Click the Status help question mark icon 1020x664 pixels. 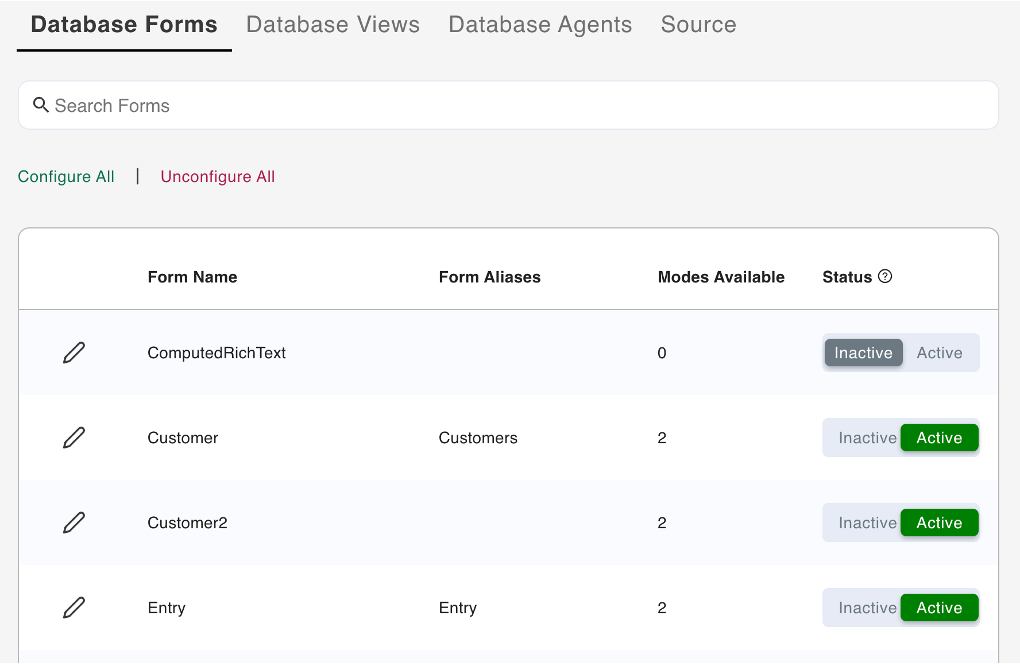pyautogui.click(x=885, y=277)
